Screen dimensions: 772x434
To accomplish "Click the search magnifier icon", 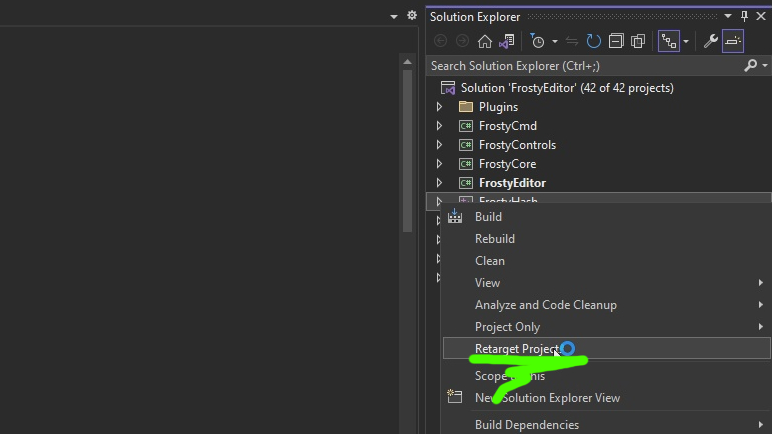I will coord(751,65).
